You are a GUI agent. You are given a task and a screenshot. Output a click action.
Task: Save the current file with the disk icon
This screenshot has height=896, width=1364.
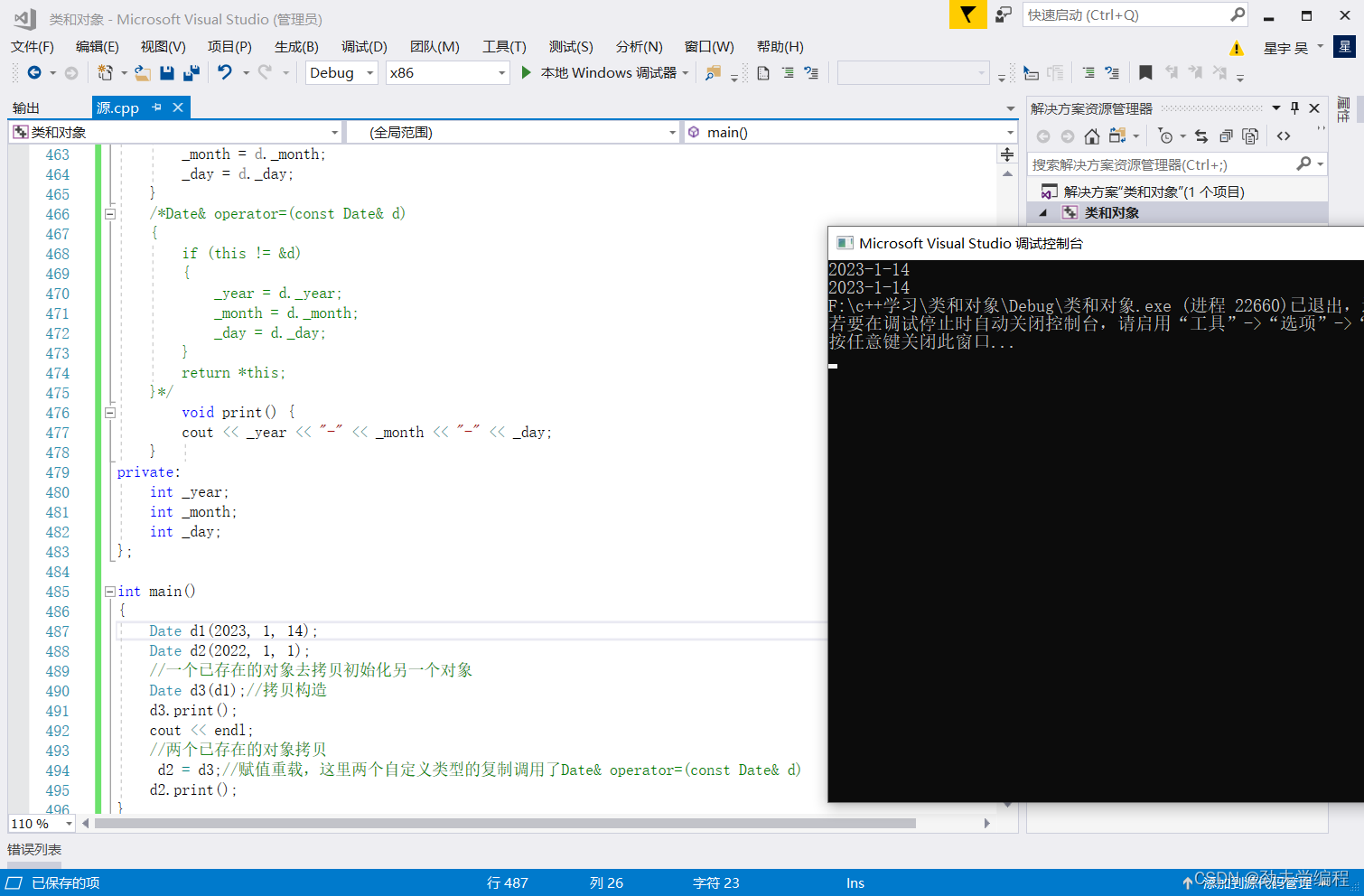(x=166, y=72)
